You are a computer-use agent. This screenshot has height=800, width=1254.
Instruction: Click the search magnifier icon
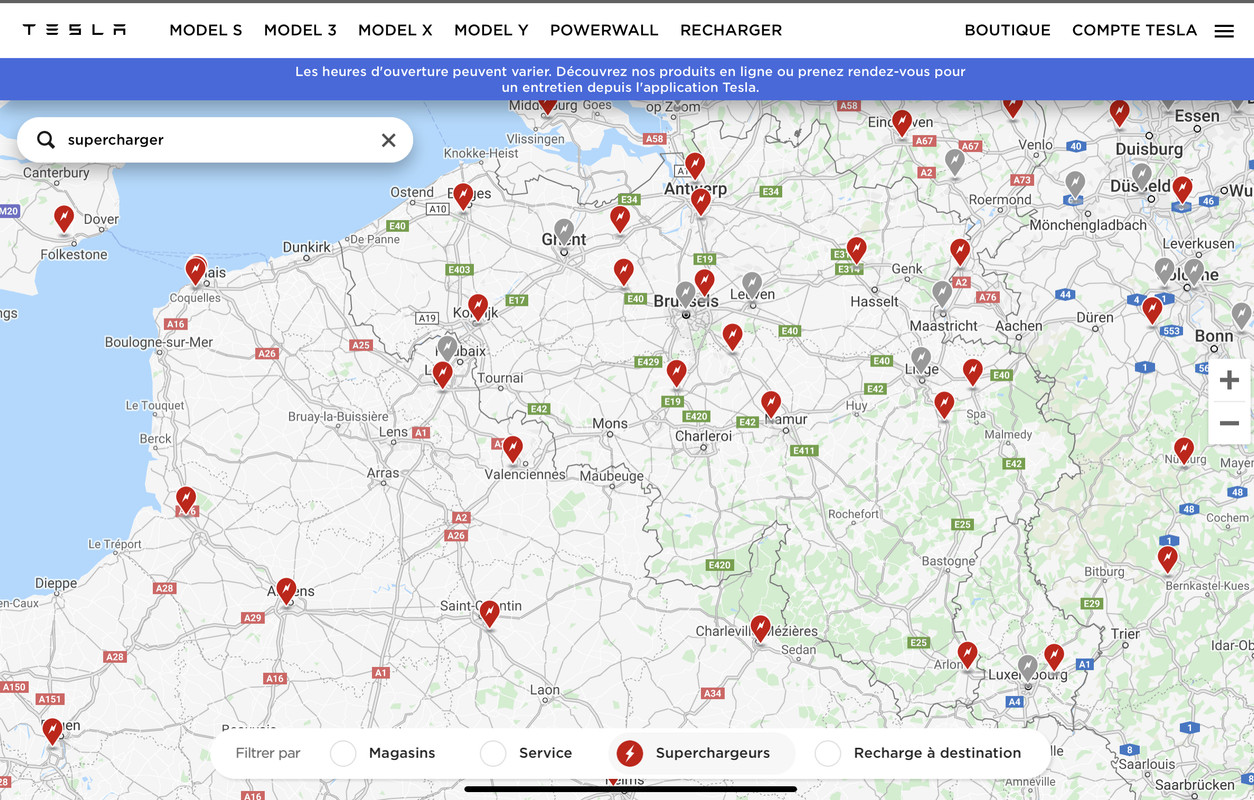pos(46,140)
